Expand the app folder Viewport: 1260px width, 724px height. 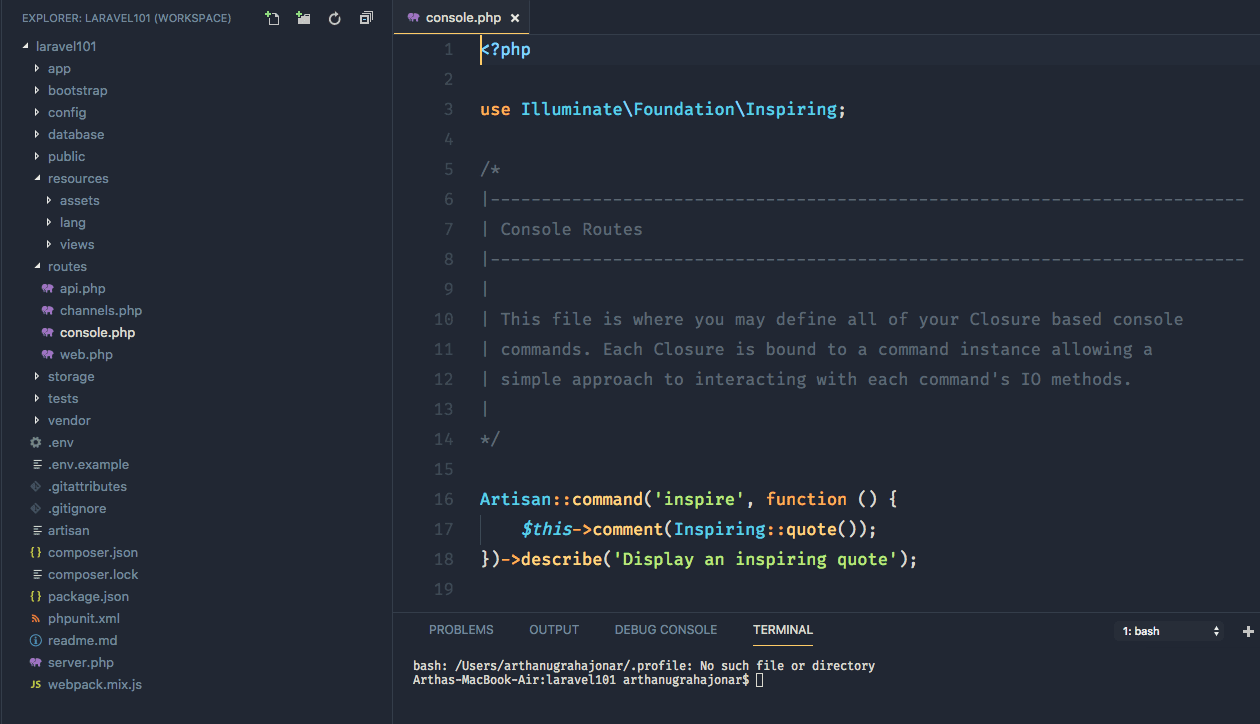pos(59,68)
